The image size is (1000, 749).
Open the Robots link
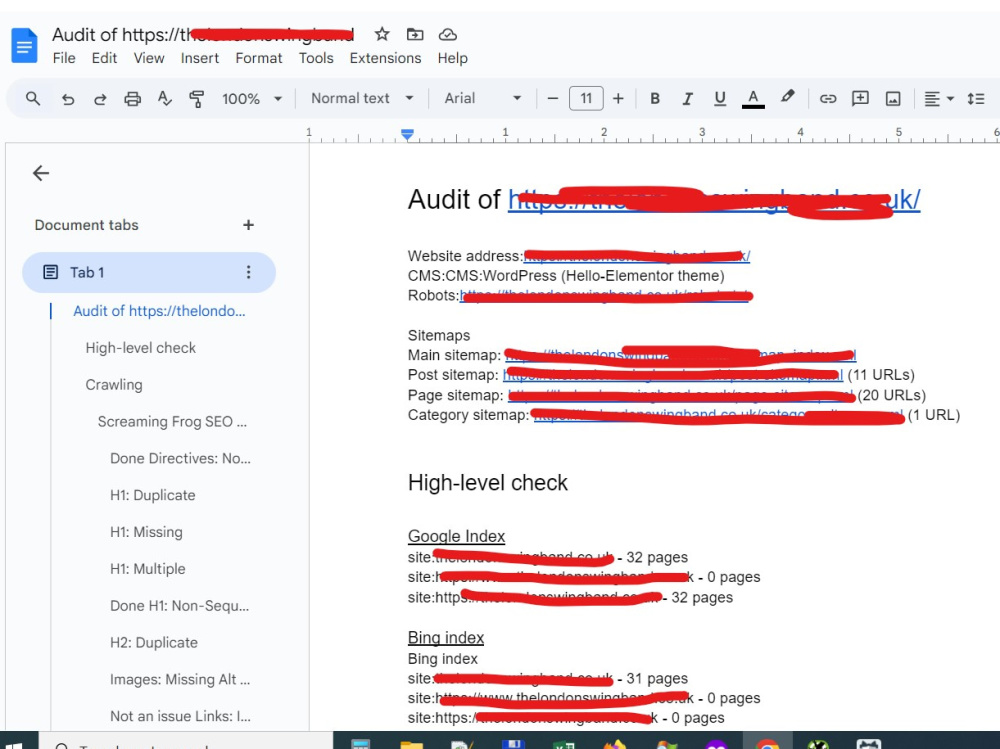(x=604, y=295)
